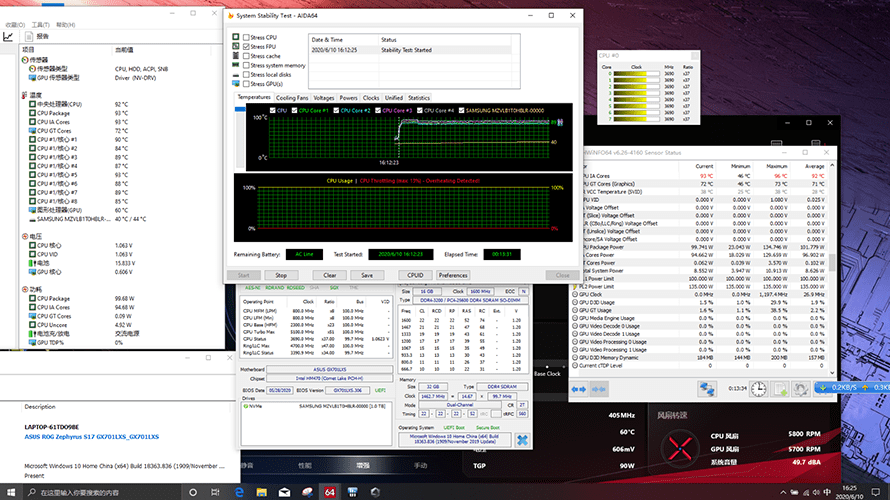Image resolution: width=890 pixels, height=500 pixels.
Task: Enable Stress system memory checkbox
Action: (x=246, y=65)
